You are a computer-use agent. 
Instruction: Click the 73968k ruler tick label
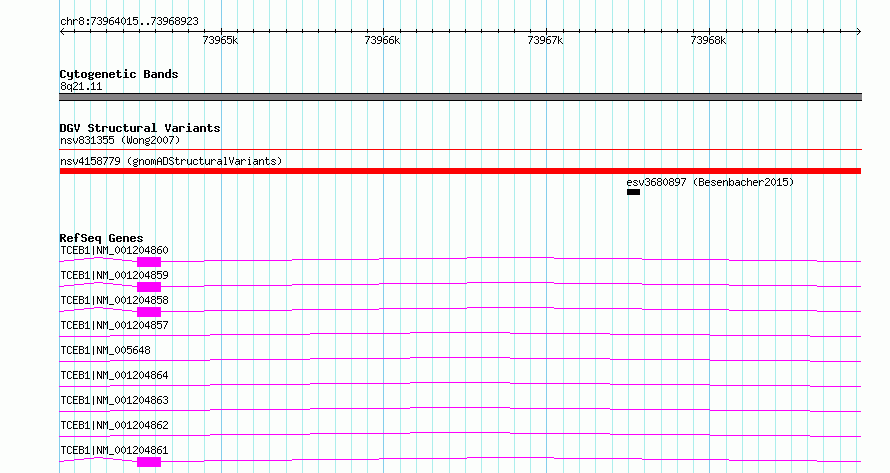(708, 40)
